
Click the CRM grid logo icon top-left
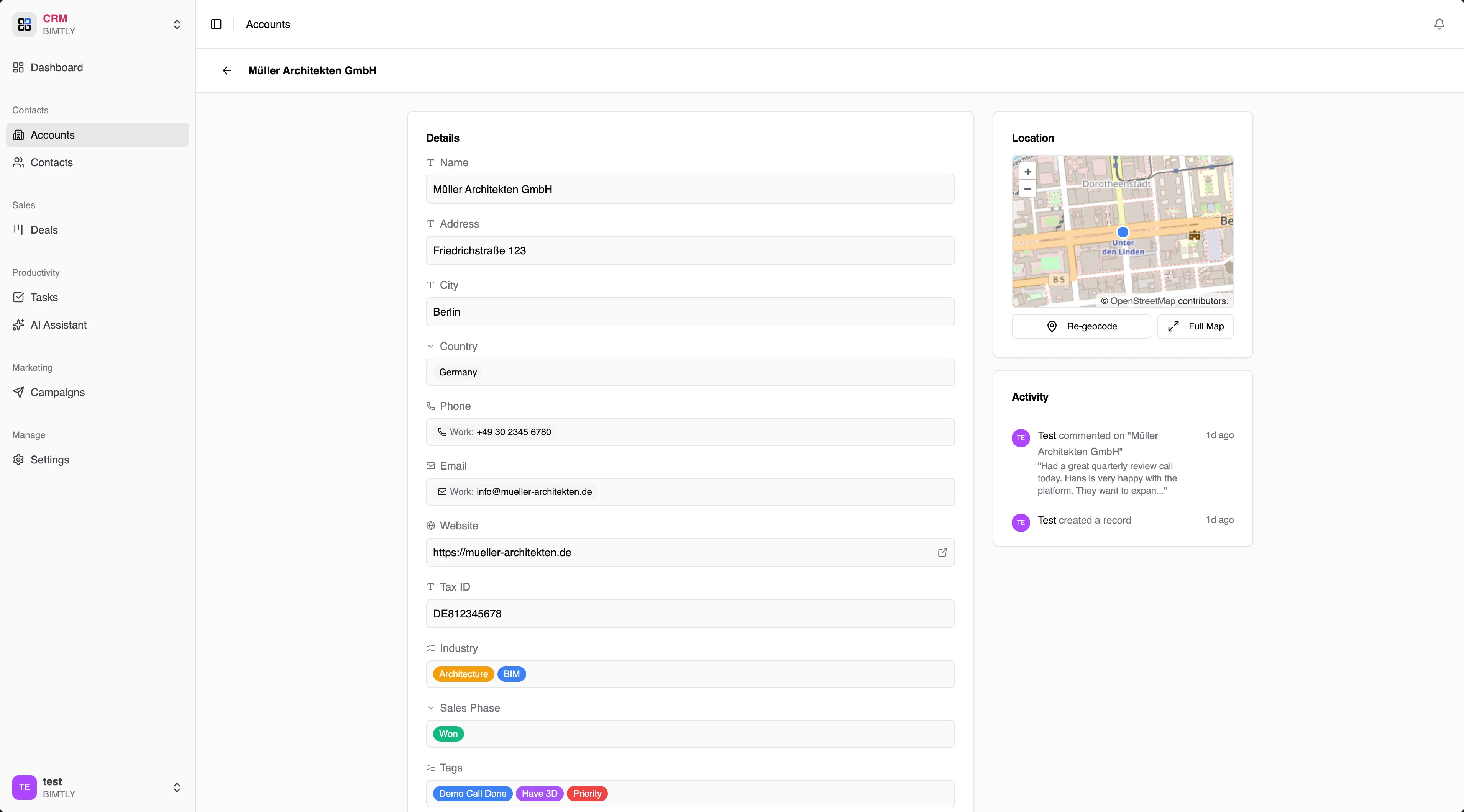[23, 25]
